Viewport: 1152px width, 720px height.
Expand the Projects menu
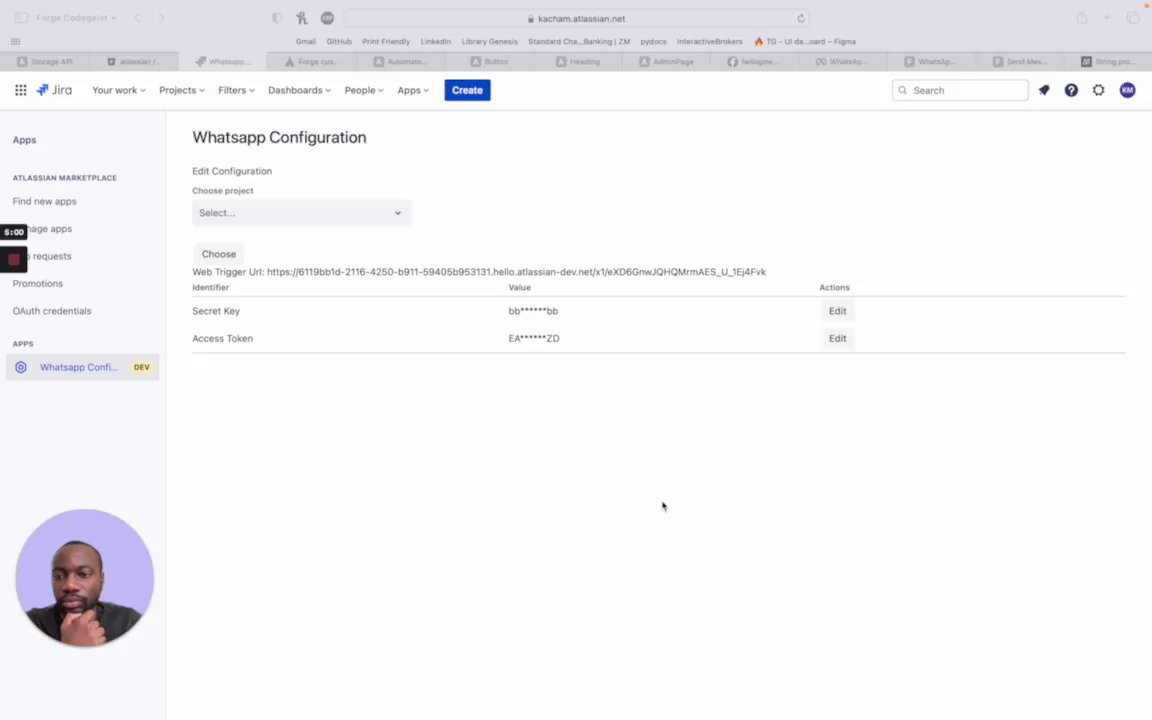point(181,90)
